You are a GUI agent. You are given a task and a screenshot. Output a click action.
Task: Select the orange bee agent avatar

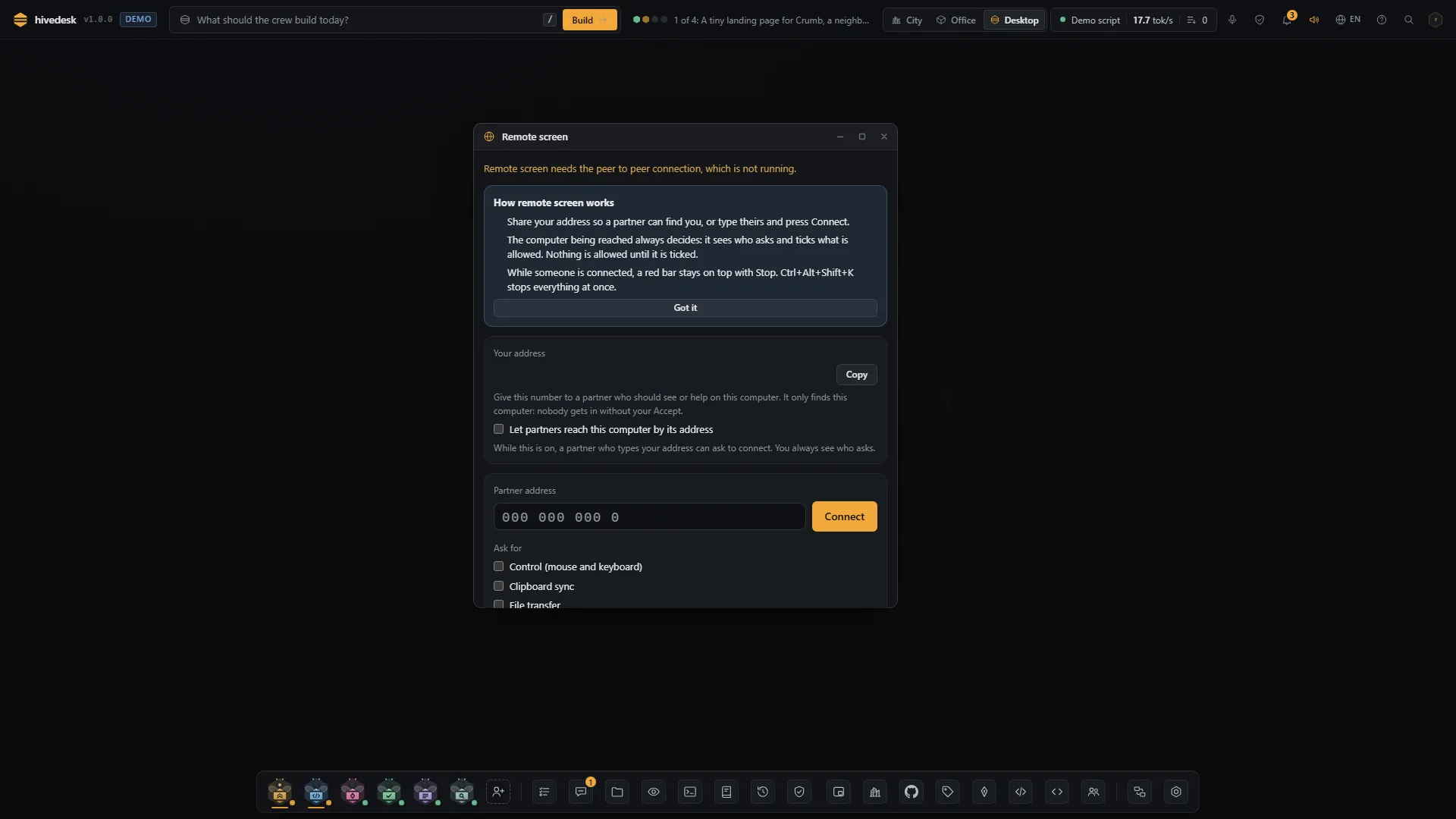click(280, 792)
